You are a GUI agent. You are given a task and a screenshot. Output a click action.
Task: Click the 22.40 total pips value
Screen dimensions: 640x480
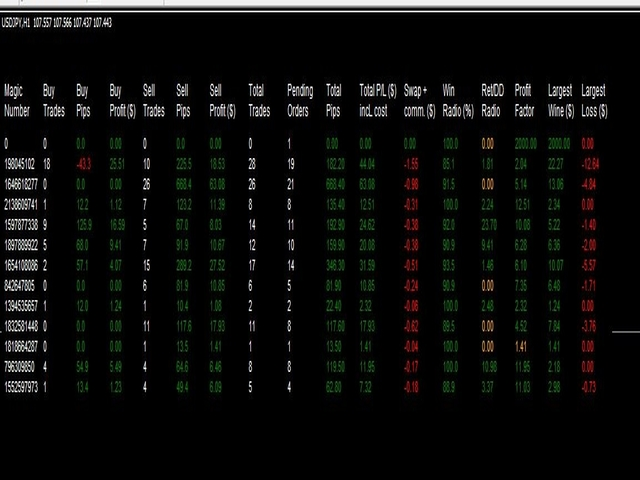pos(334,306)
